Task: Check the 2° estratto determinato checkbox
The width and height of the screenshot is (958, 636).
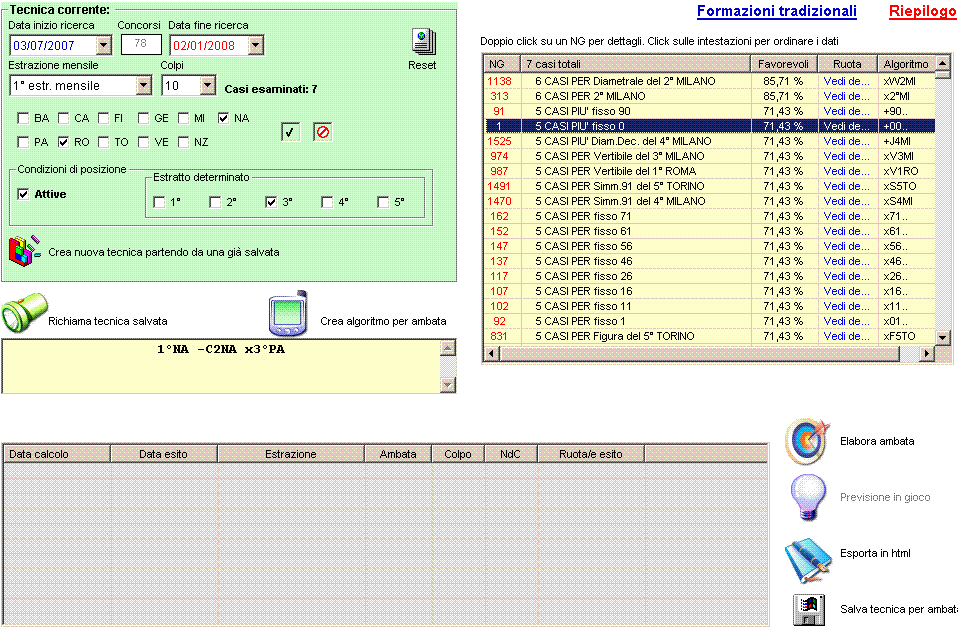Action: tap(215, 202)
